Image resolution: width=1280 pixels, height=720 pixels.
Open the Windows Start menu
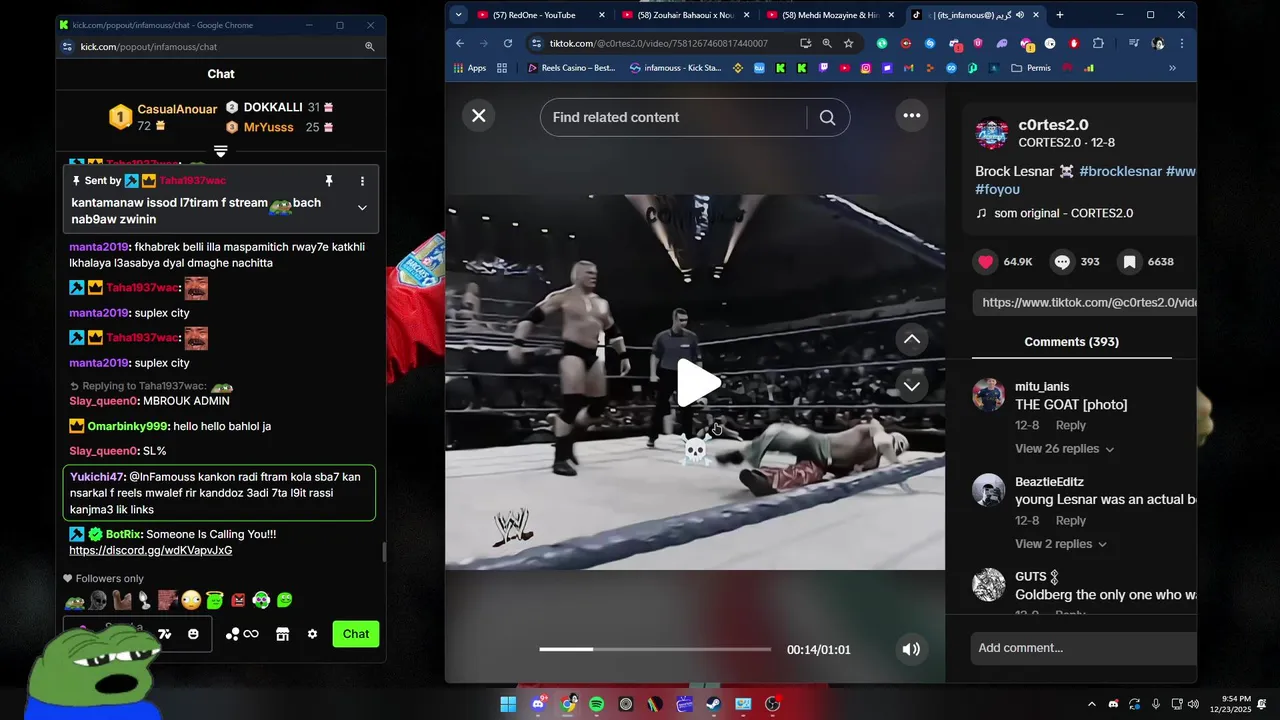508,704
